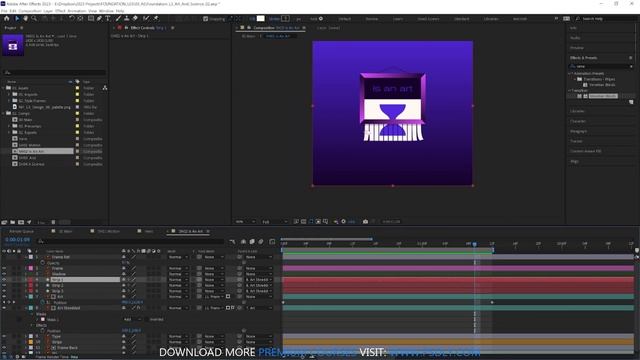The image size is (640, 360).
Task: Select the Eraser tool
Action: (x=135, y=18)
